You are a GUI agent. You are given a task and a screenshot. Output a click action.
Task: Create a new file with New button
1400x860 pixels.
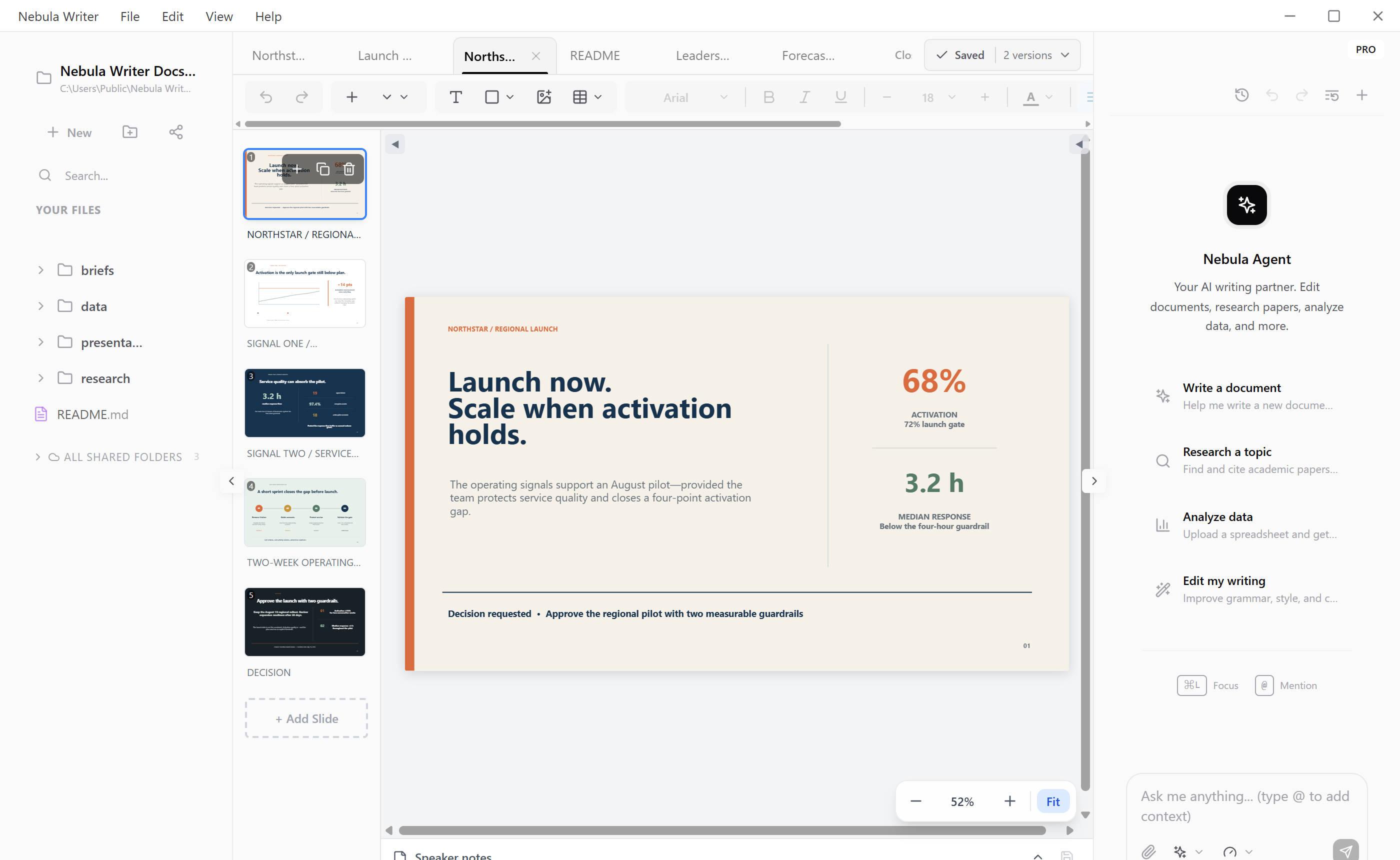[x=69, y=132]
